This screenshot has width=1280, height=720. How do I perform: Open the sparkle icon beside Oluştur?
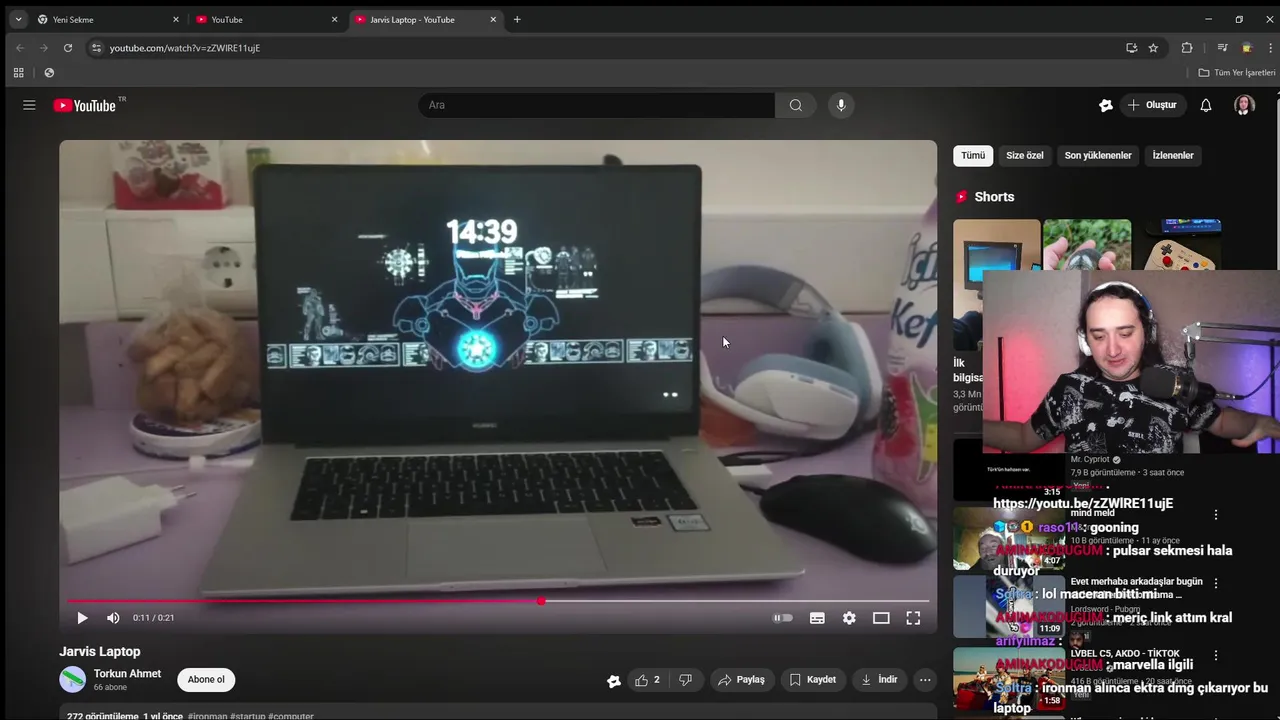[1106, 105]
